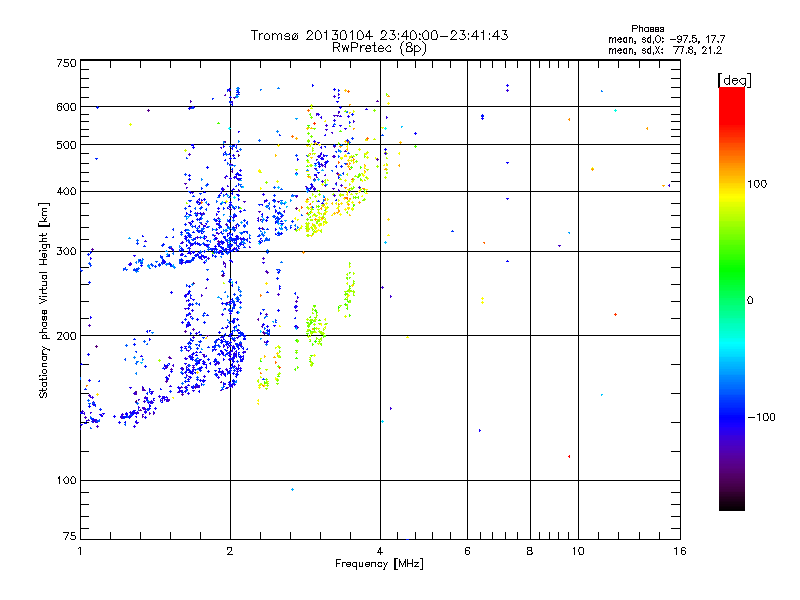Click the x-axis '6' tick label
Screen dimensions: 800x600
coord(467,551)
